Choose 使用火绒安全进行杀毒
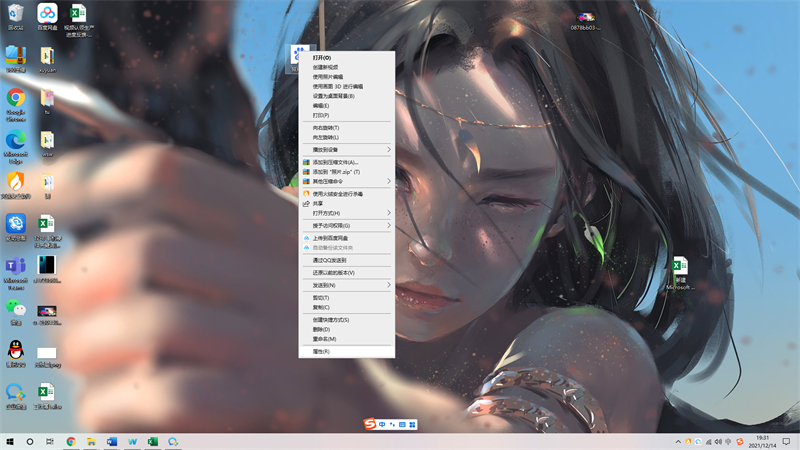Viewport: 800px width, 450px height. tap(346, 194)
